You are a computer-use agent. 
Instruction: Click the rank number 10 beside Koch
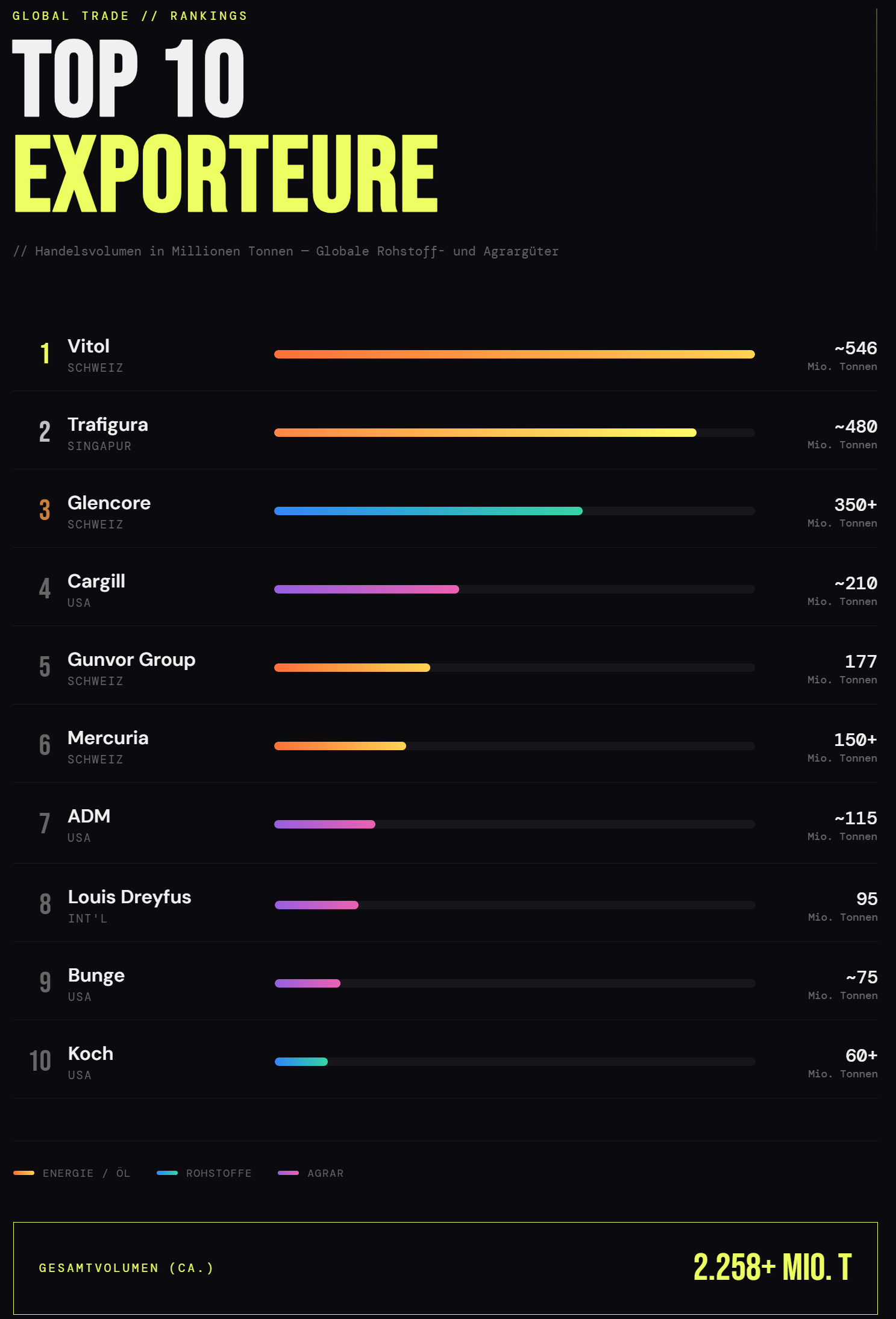(x=40, y=1061)
